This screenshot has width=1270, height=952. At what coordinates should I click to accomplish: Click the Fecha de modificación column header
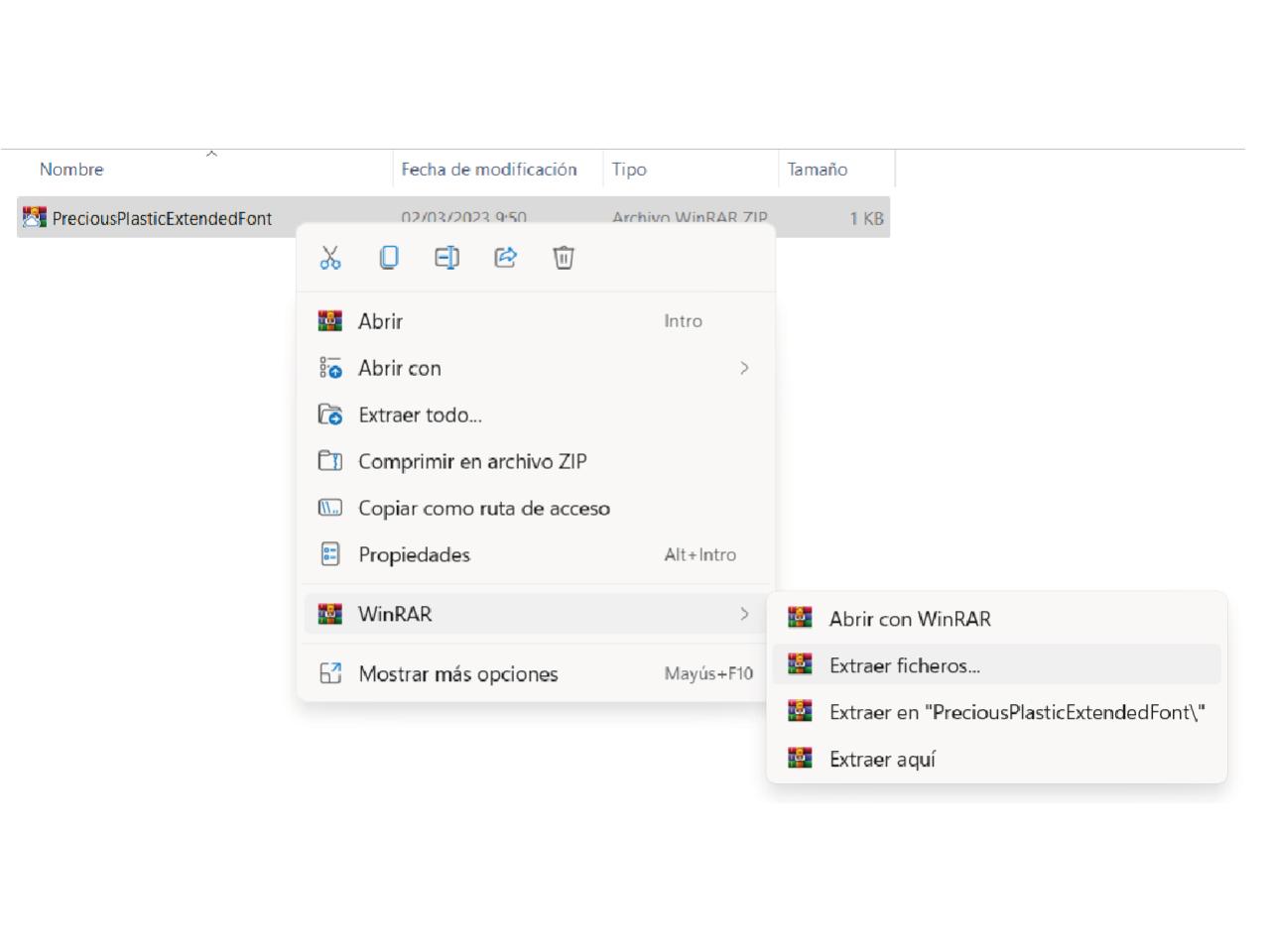tap(488, 170)
